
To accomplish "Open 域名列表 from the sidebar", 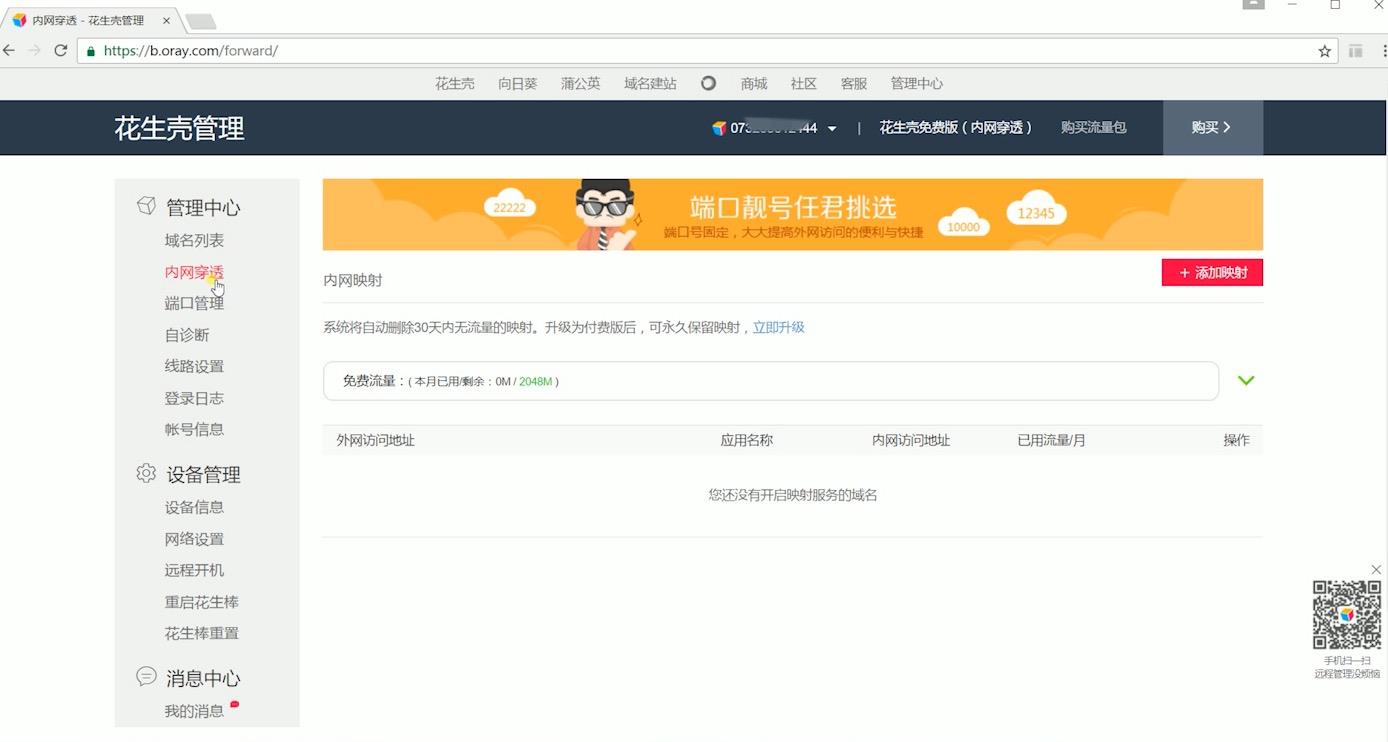I will [x=194, y=240].
